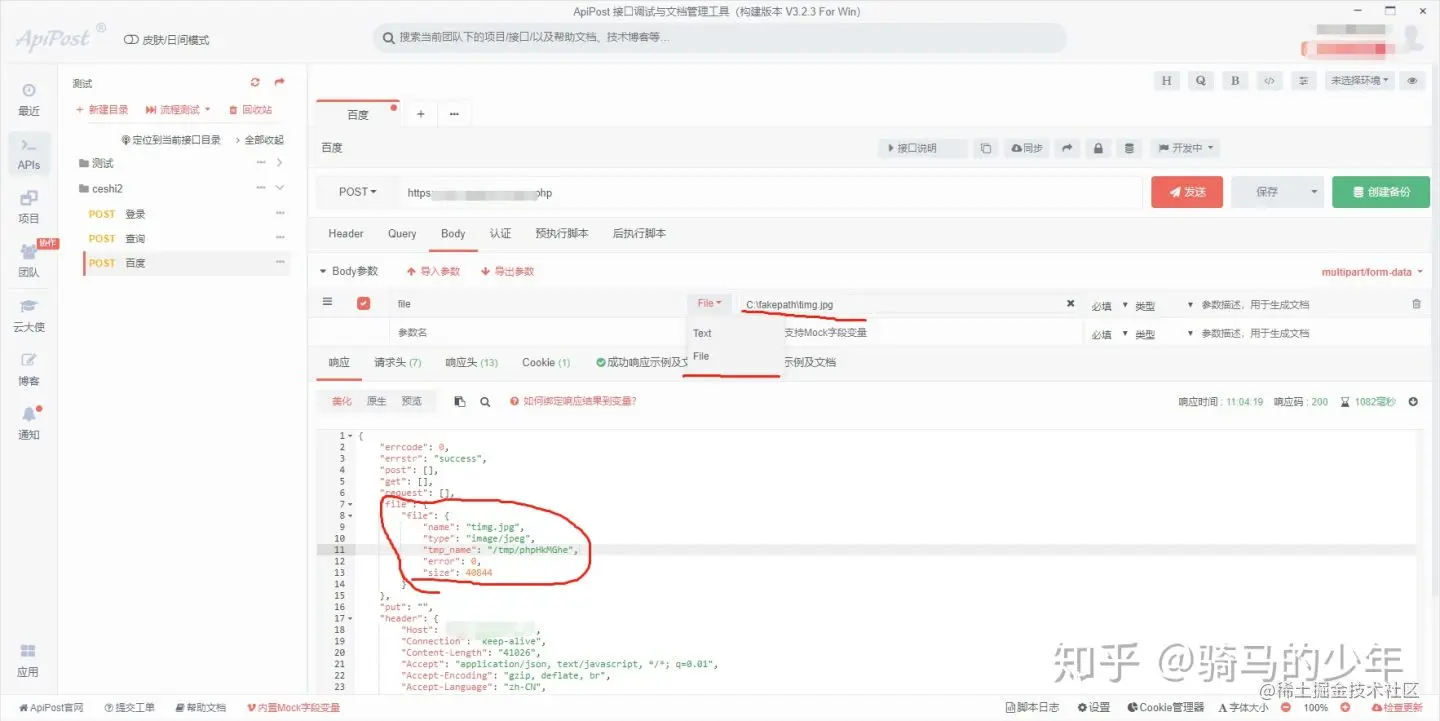Delete the file parameter row with trash icon

click(x=1416, y=304)
